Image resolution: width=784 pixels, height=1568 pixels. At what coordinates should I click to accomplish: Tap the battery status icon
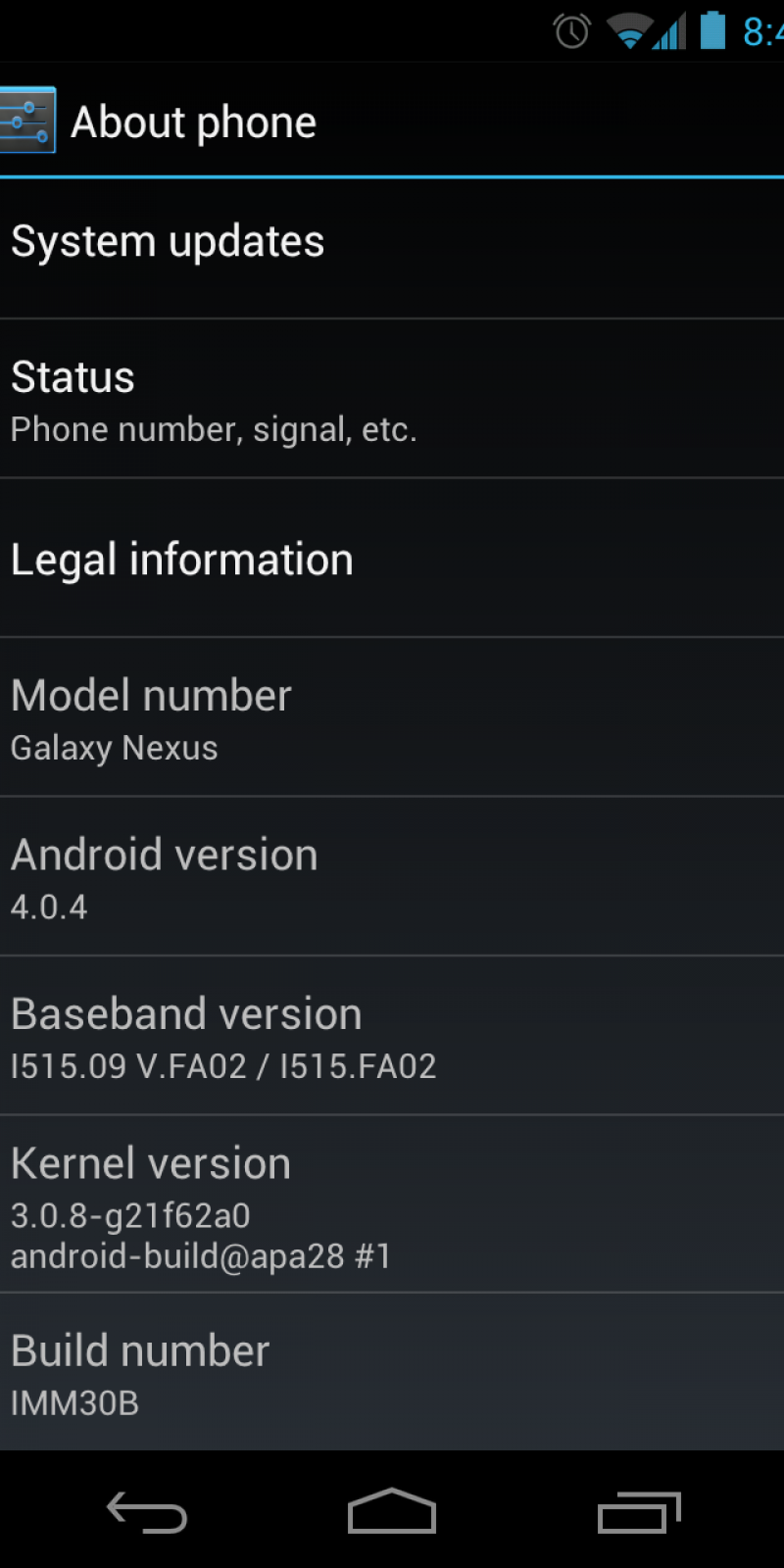(713, 30)
